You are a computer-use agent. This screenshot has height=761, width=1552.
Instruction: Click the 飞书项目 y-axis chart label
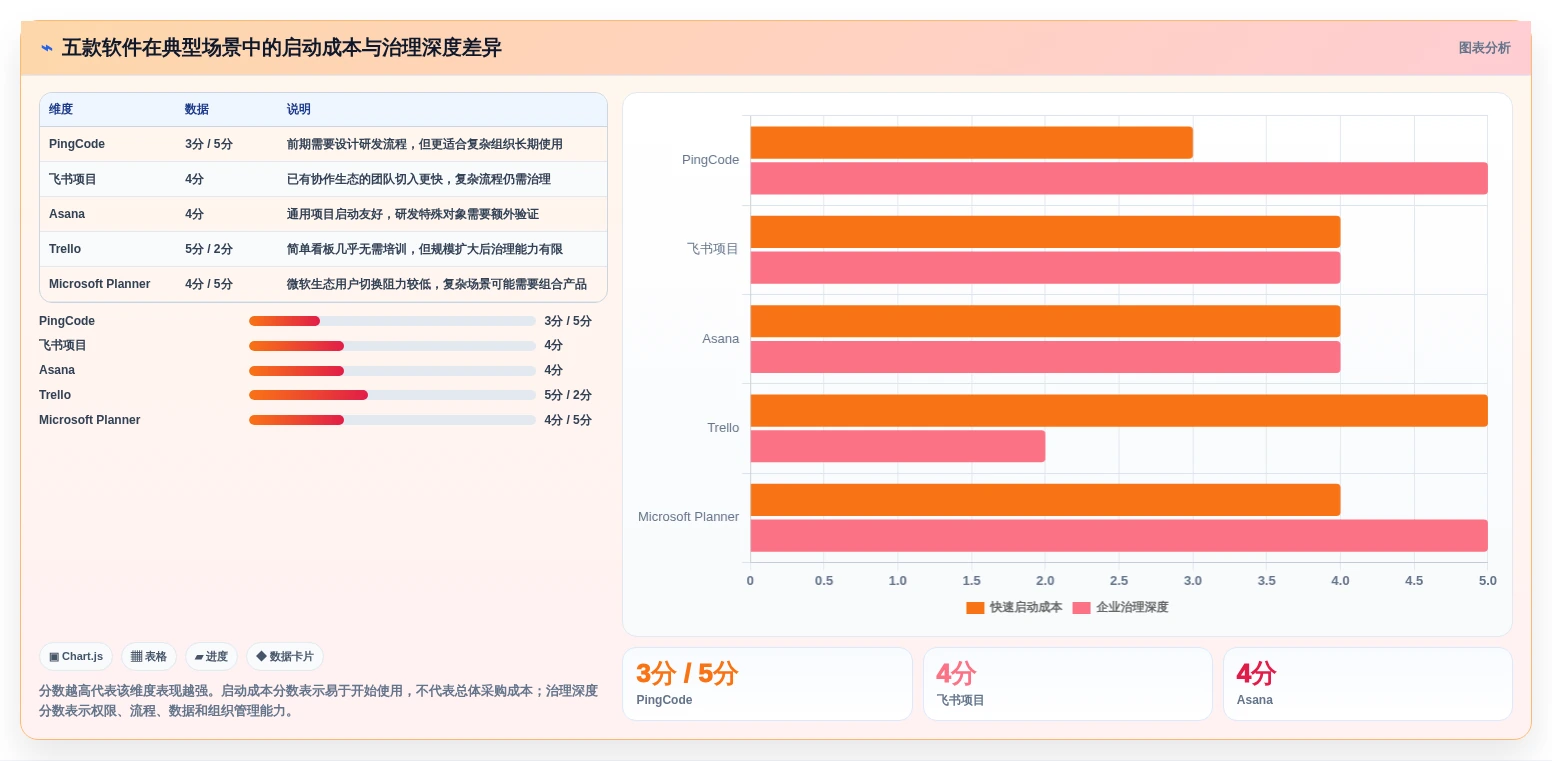[x=713, y=249]
